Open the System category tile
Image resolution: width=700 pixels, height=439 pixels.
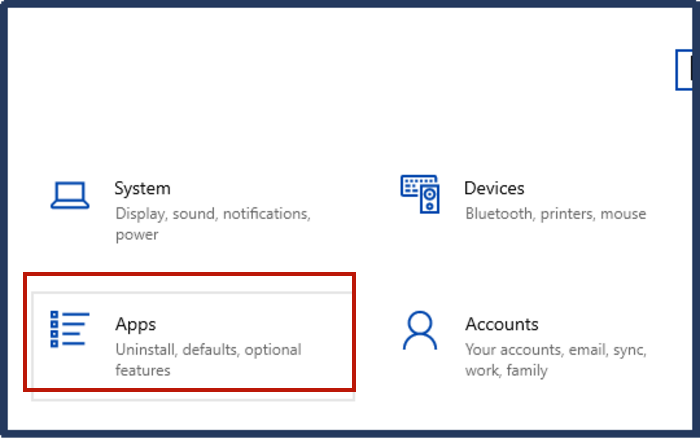tap(190, 208)
